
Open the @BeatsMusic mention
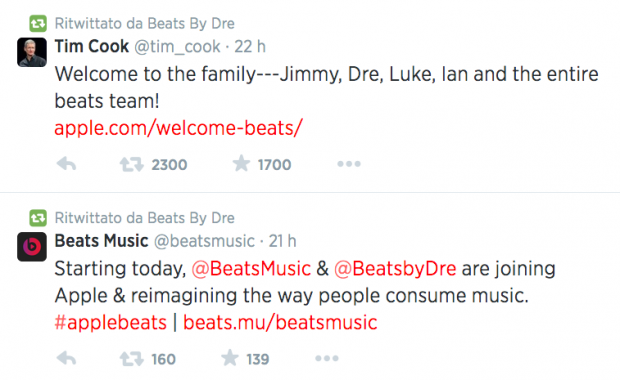251,268
